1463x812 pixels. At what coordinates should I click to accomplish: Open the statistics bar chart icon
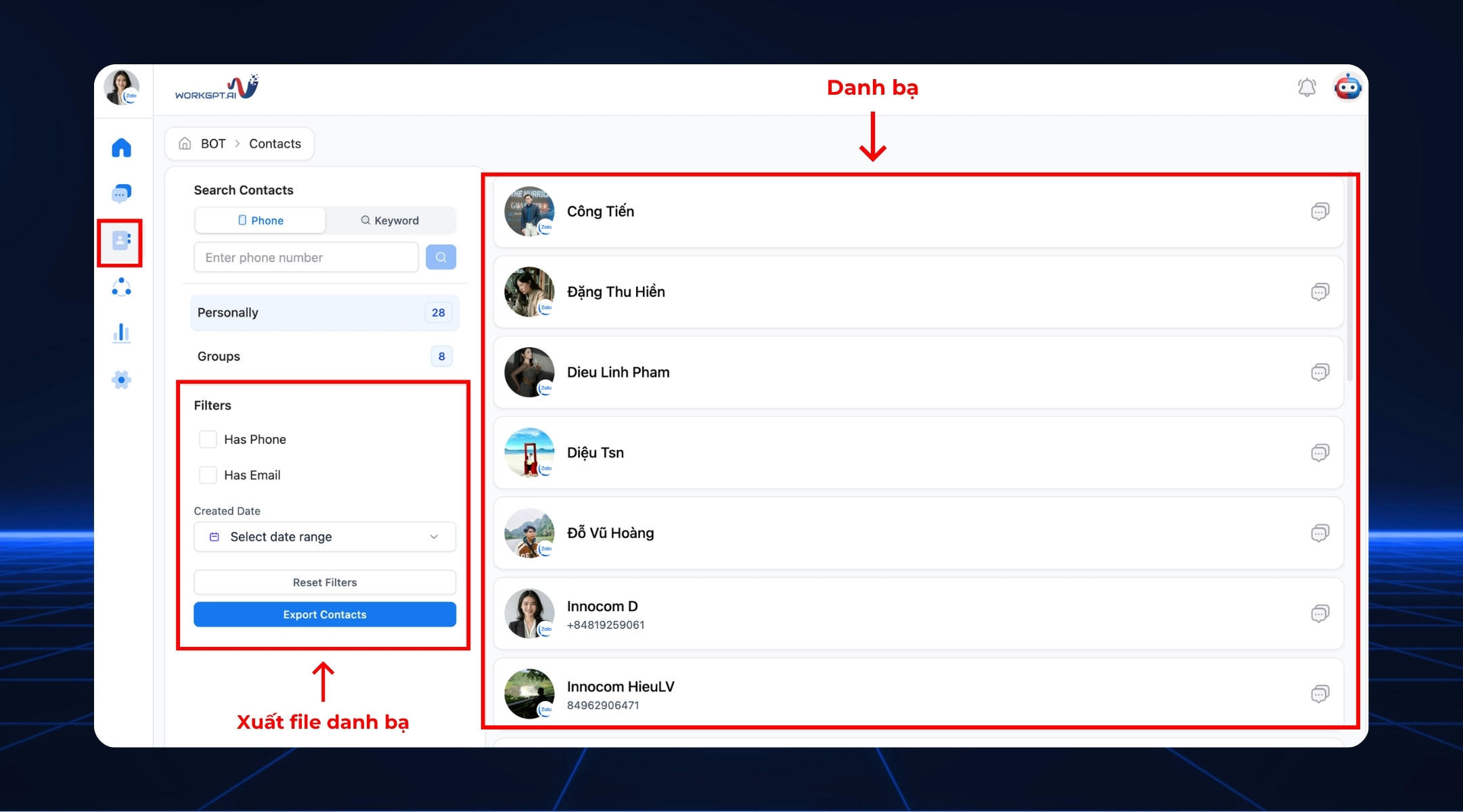tap(121, 333)
